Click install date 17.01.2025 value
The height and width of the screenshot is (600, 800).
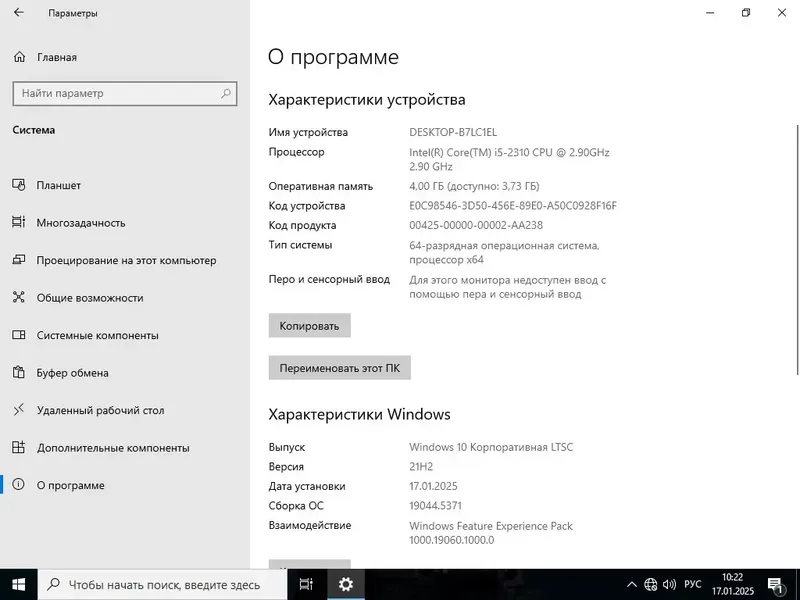click(433, 486)
